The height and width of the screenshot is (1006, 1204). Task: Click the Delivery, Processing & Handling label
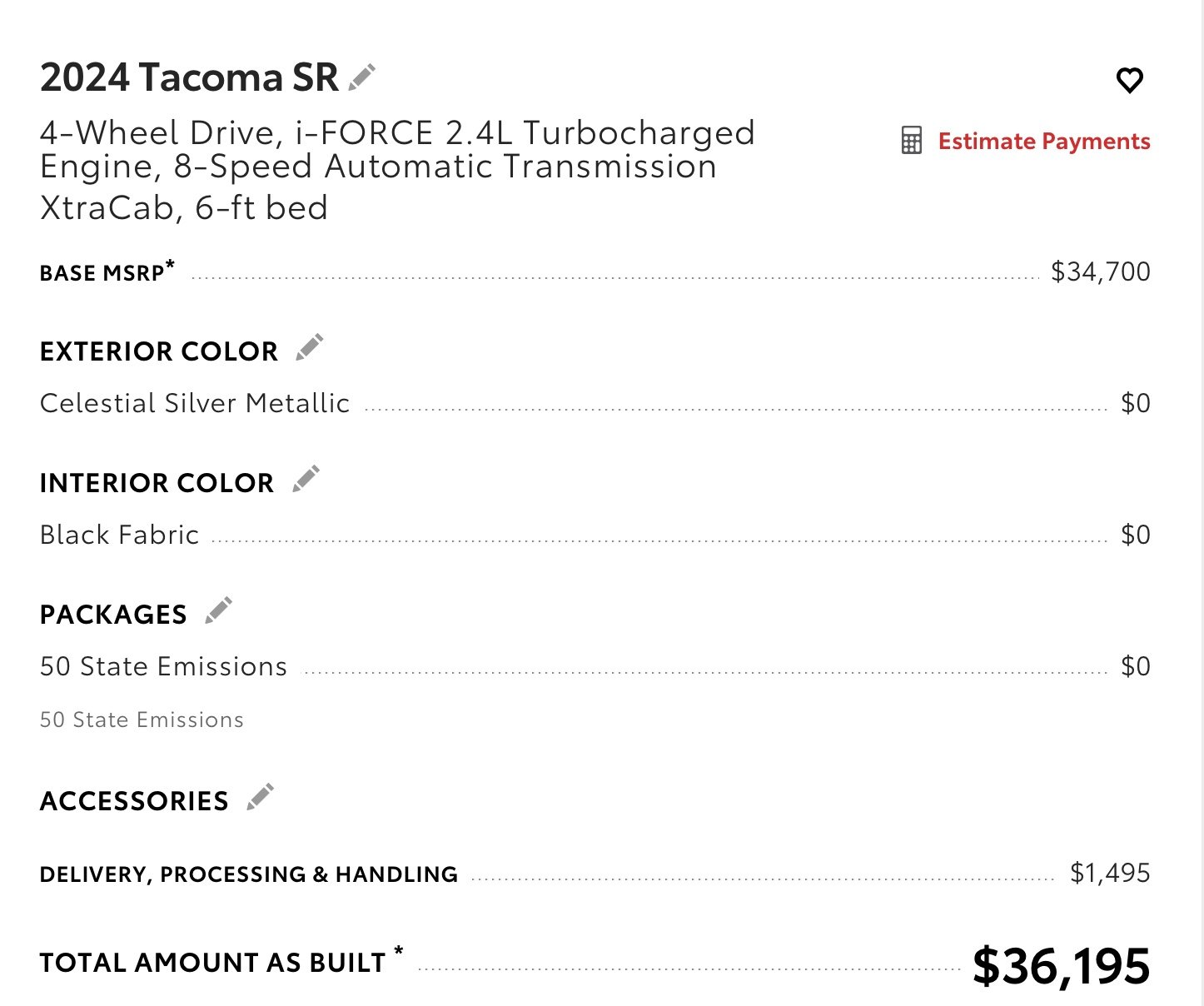tap(249, 874)
